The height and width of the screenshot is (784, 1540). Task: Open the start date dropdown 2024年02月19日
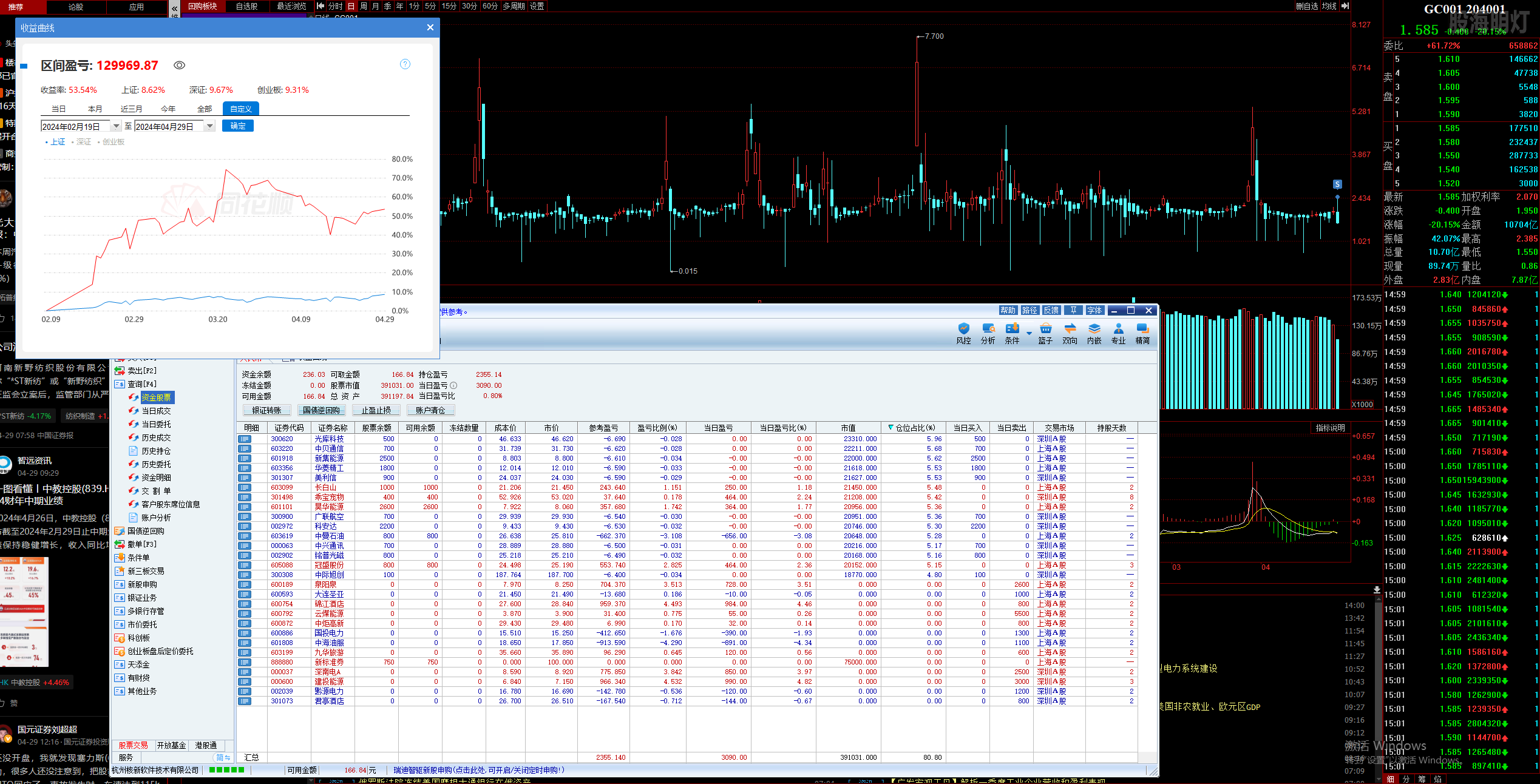pyautogui.click(x=117, y=126)
